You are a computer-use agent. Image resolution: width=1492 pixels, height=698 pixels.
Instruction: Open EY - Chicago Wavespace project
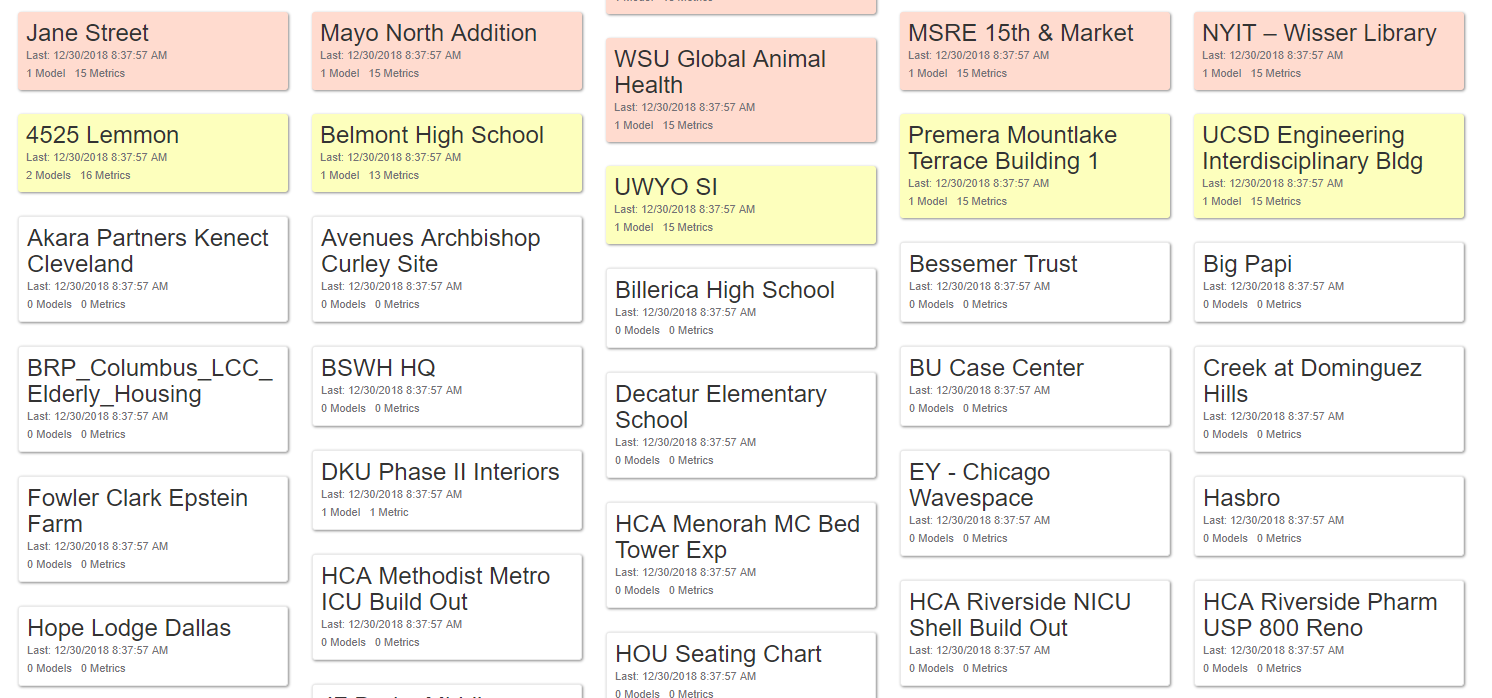pos(1035,502)
